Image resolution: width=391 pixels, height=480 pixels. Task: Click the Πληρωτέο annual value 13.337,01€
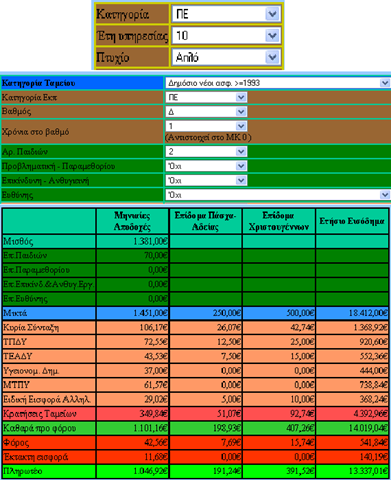(x=368, y=471)
